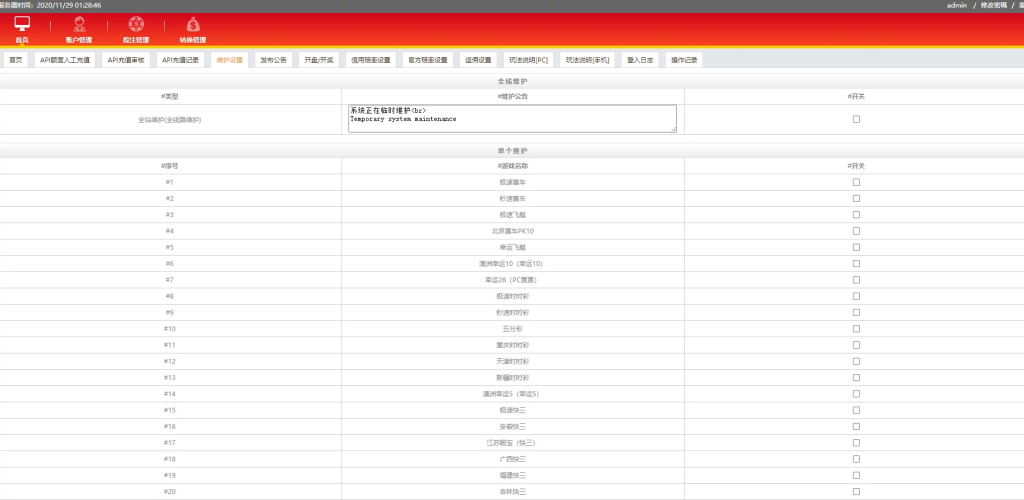Image resolution: width=1024 pixels, height=500 pixels.
Task: Check the maintenance switch for 五分彩
Action: [x=855, y=328]
